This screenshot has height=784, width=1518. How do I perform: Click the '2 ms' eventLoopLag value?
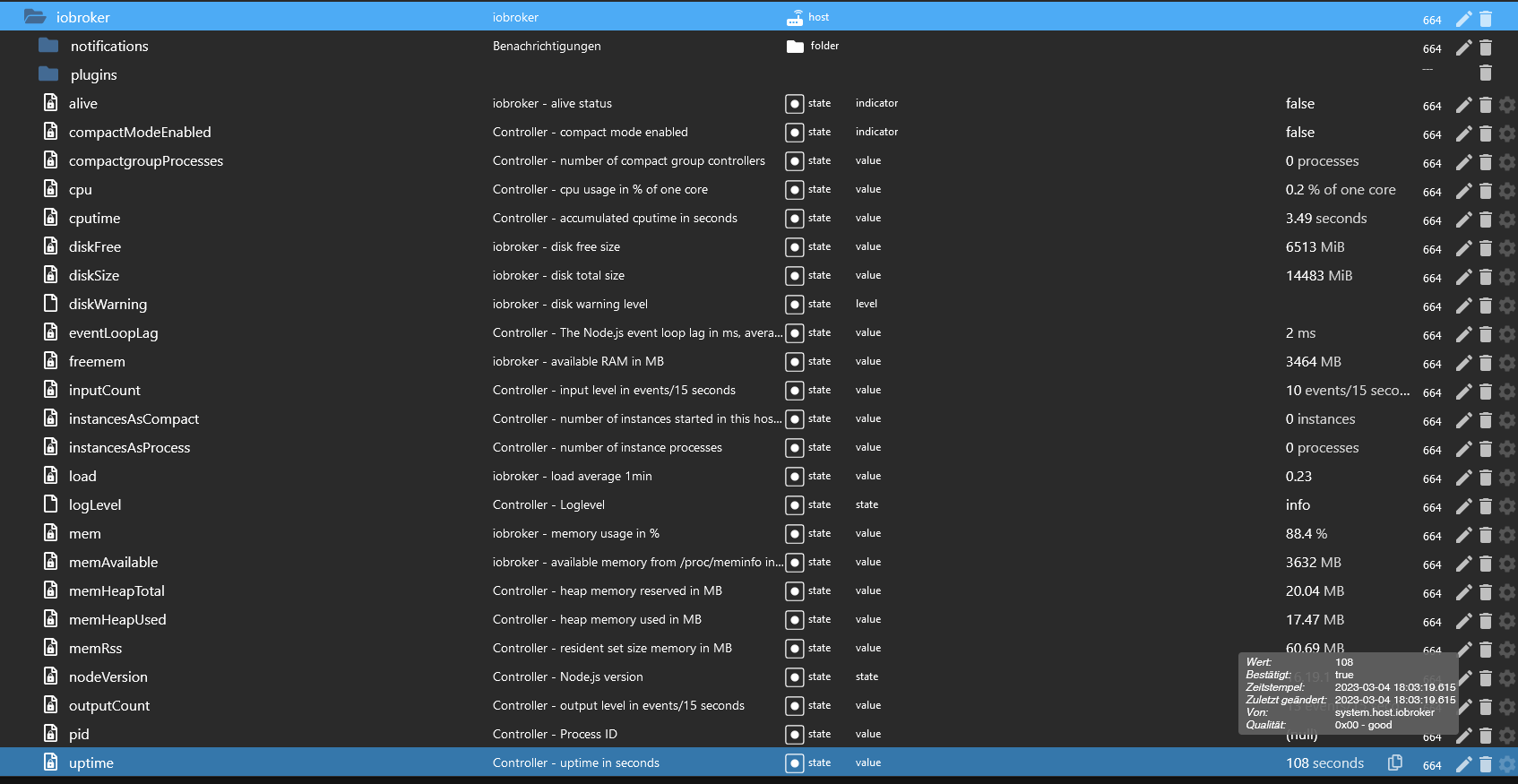pyautogui.click(x=1301, y=332)
